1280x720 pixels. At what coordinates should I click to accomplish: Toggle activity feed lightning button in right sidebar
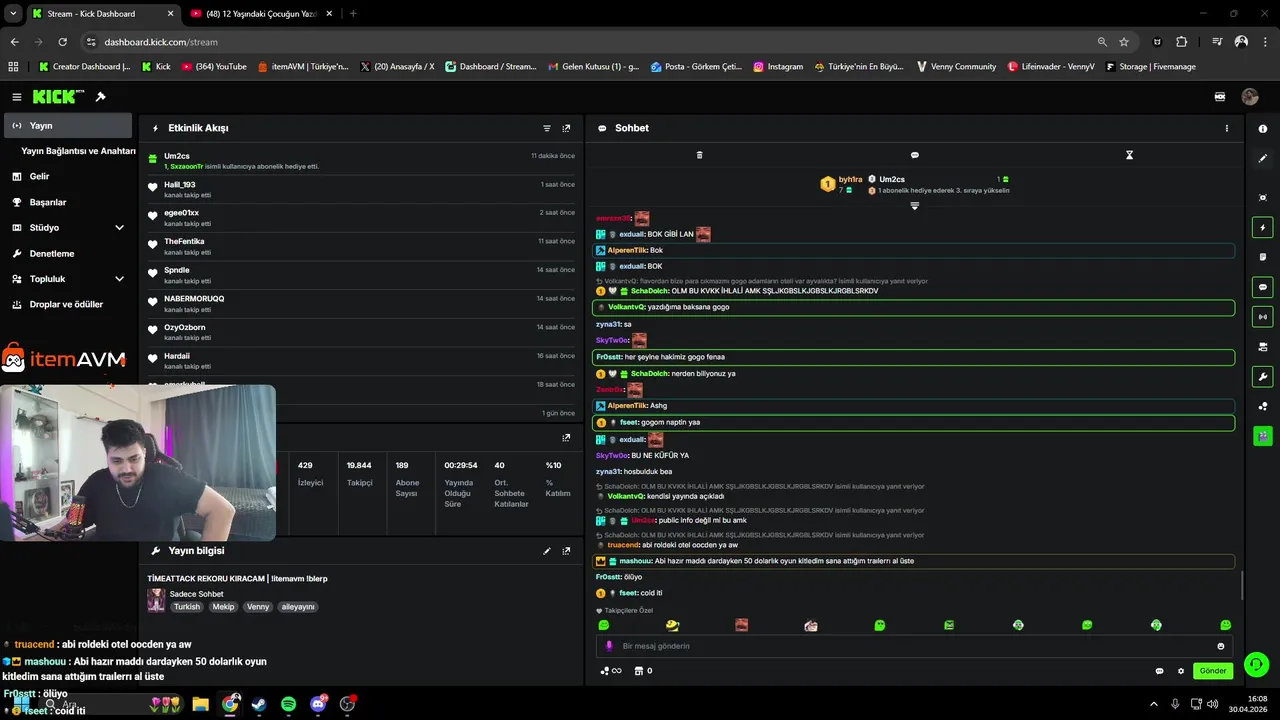(x=1263, y=228)
